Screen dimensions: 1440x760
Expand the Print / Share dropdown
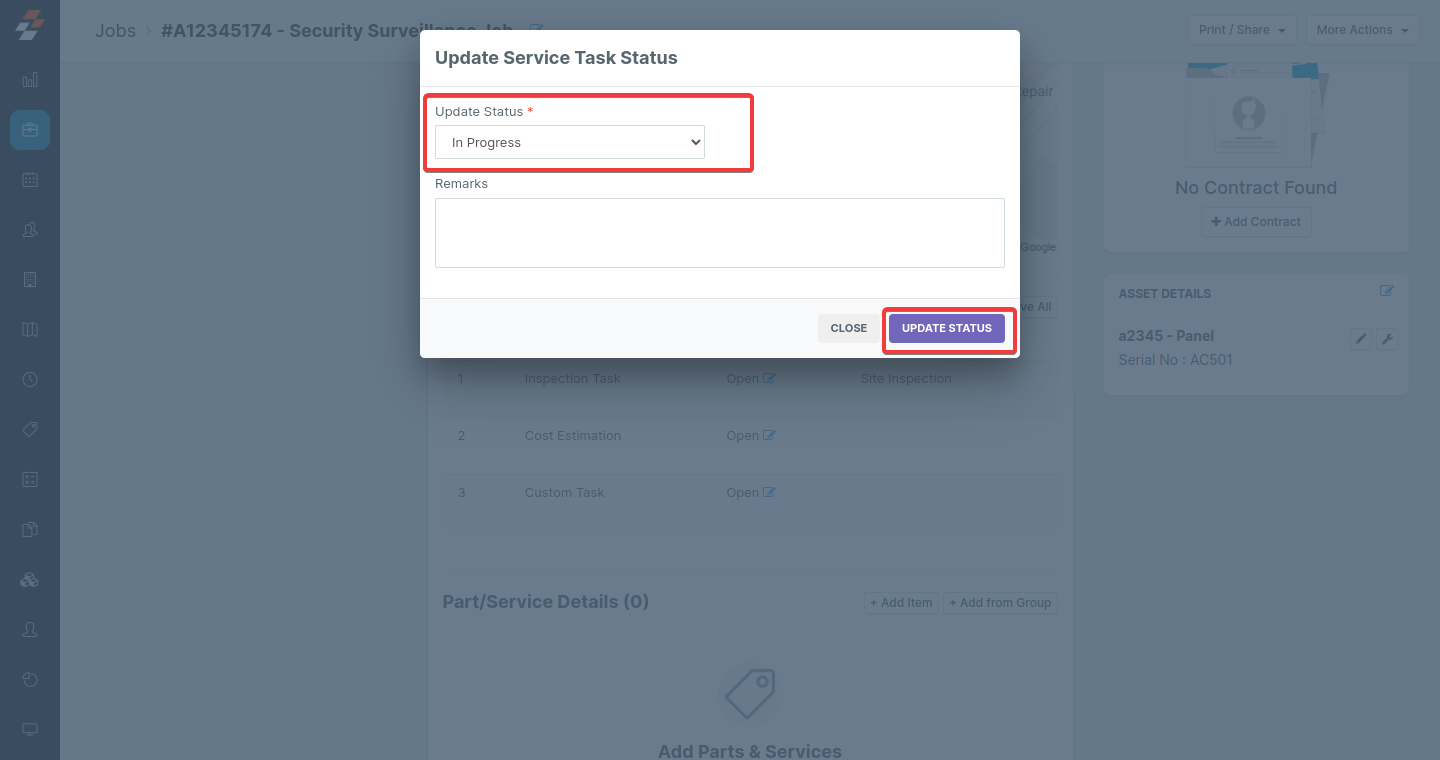pos(1242,30)
